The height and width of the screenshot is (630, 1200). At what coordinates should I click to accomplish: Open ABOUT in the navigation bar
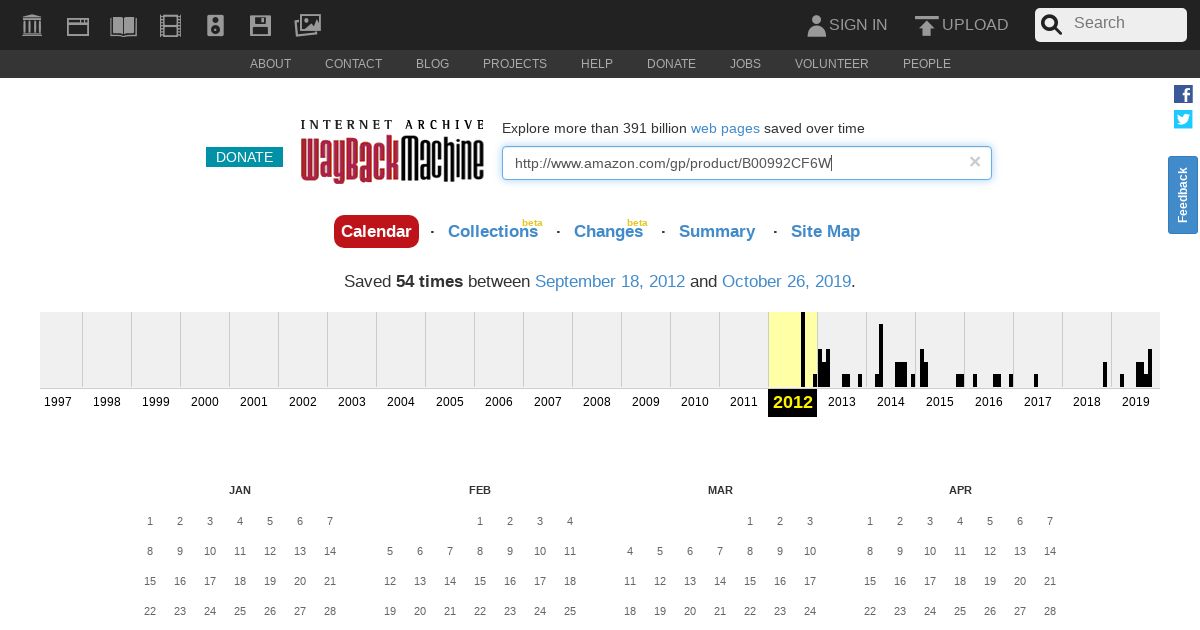(270, 64)
